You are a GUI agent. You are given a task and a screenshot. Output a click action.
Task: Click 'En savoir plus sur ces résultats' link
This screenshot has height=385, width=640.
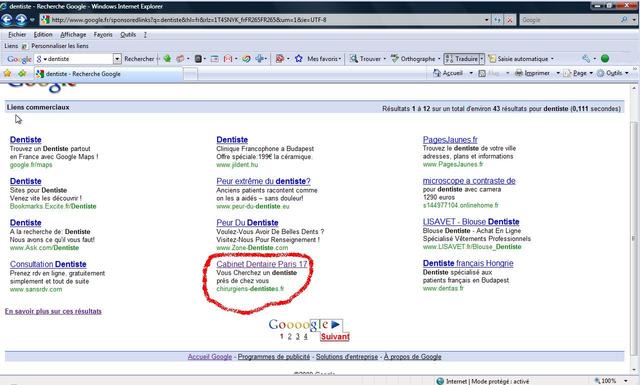[x=53, y=311]
